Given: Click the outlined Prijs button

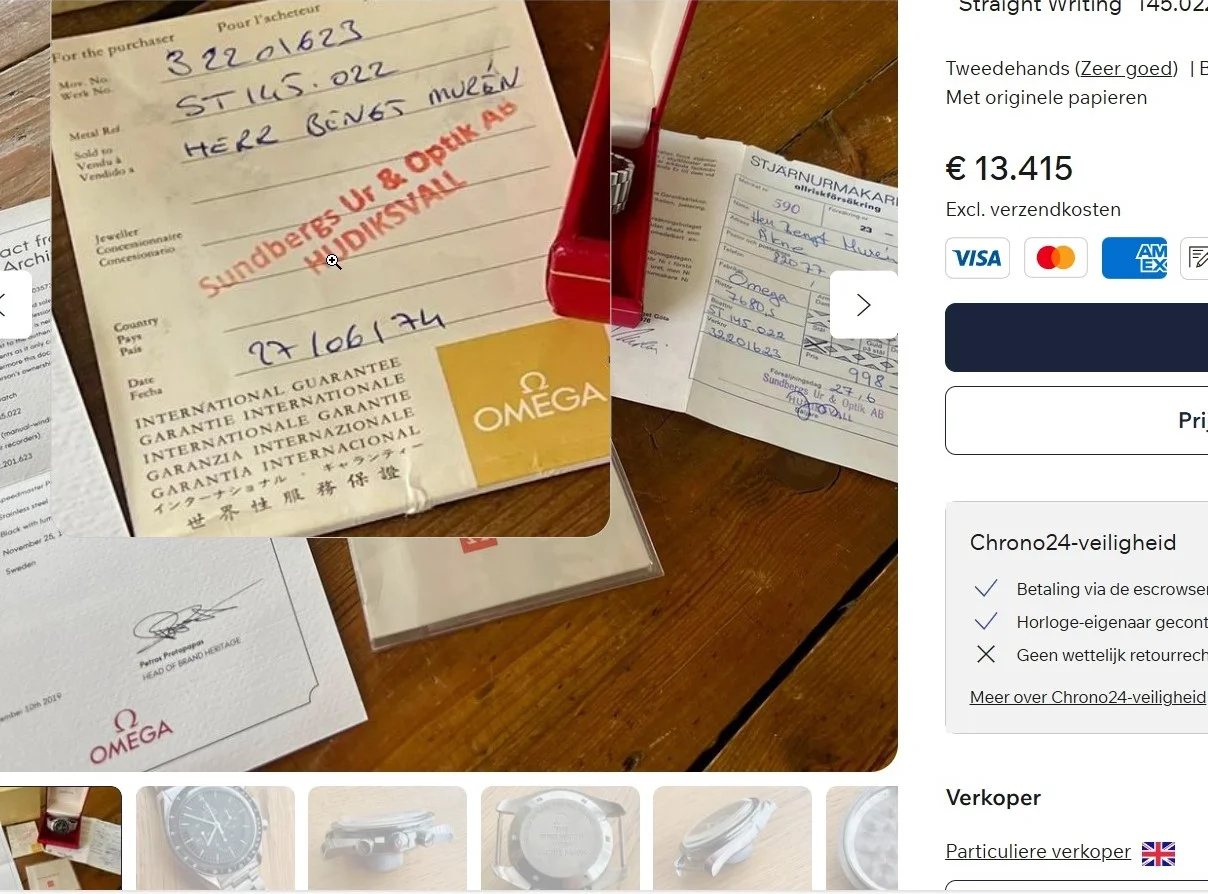Looking at the screenshot, I should click(1076, 420).
